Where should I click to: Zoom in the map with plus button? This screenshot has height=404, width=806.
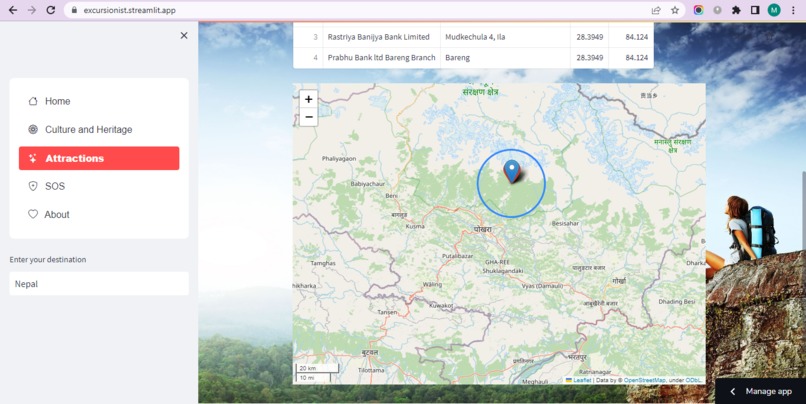[308, 99]
